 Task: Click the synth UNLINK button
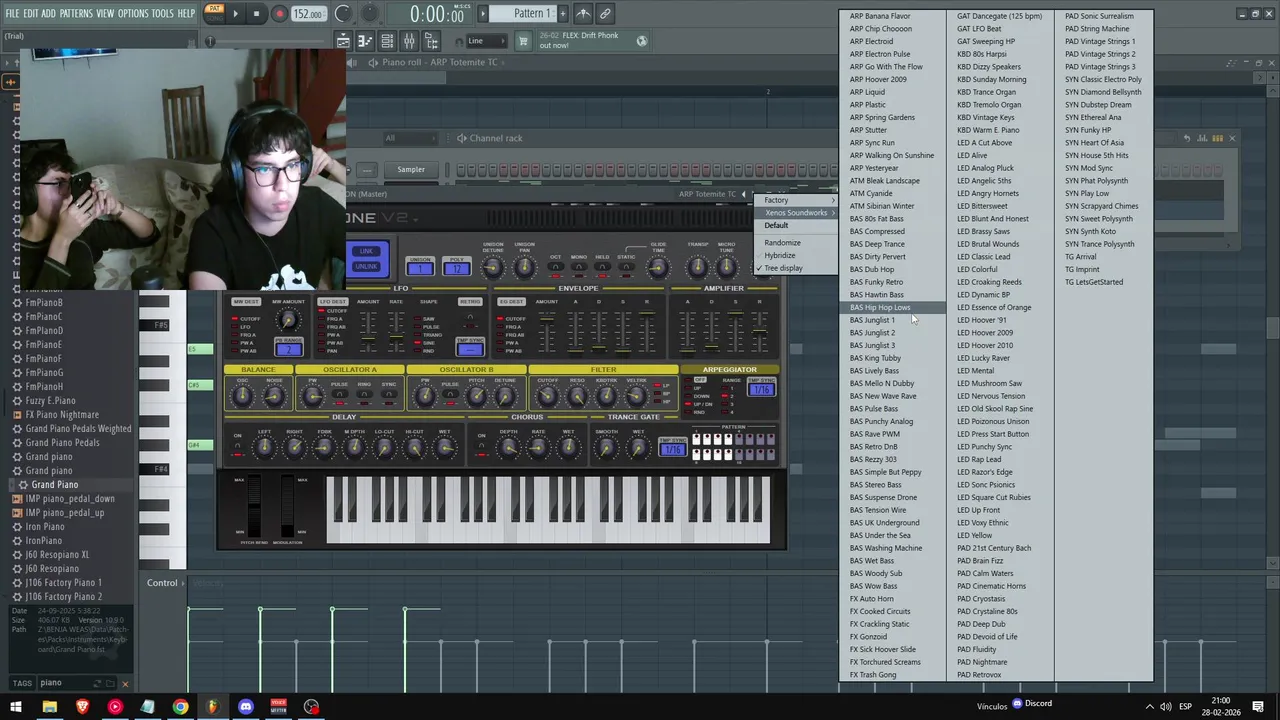367,266
